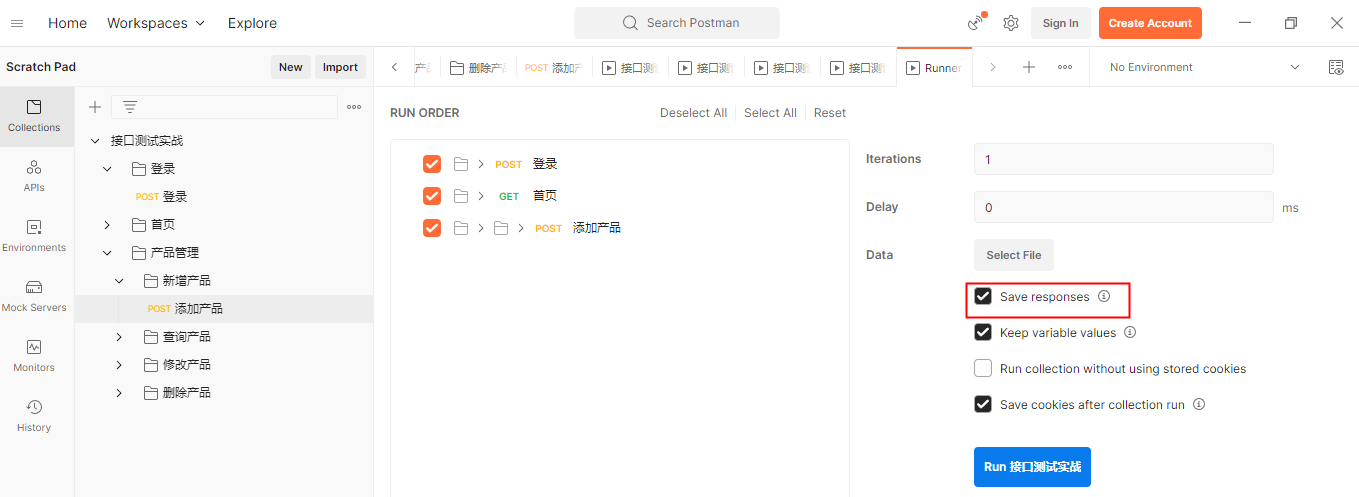The image size is (1359, 497).
Task: Click folder icon in 首页 run order row
Action: click(x=461, y=196)
